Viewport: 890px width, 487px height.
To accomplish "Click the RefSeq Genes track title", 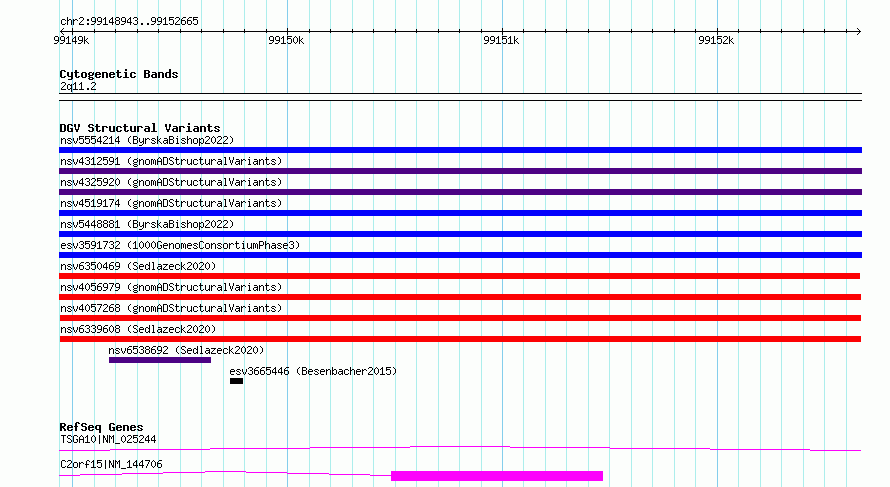I will click(101, 427).
